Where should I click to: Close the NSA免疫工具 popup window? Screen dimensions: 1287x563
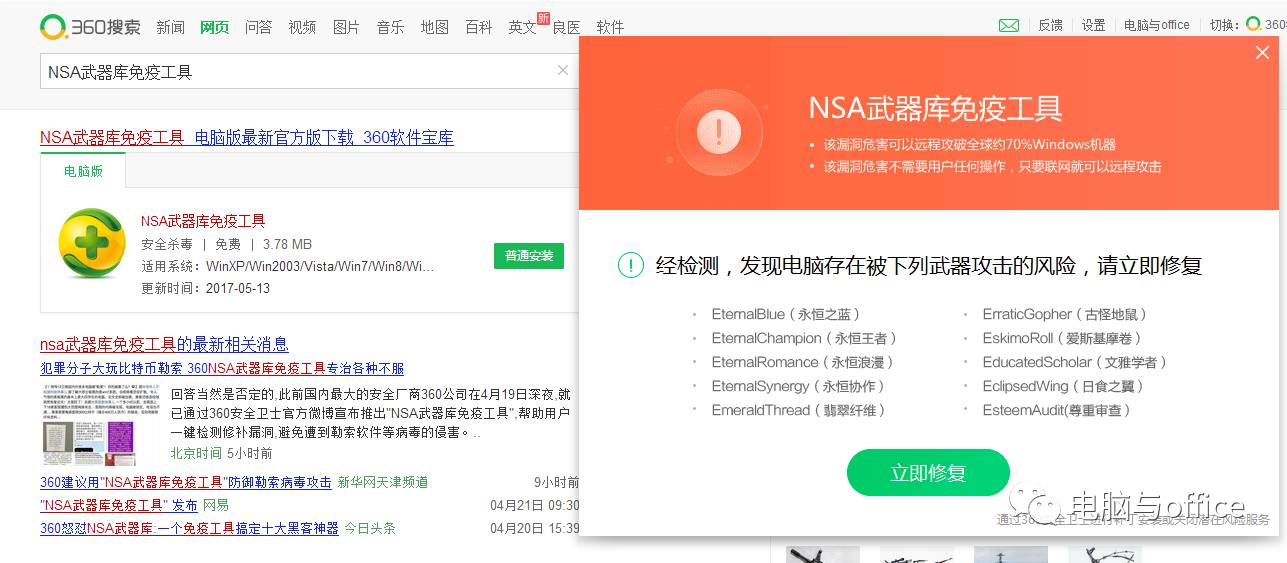point(1262,53)
